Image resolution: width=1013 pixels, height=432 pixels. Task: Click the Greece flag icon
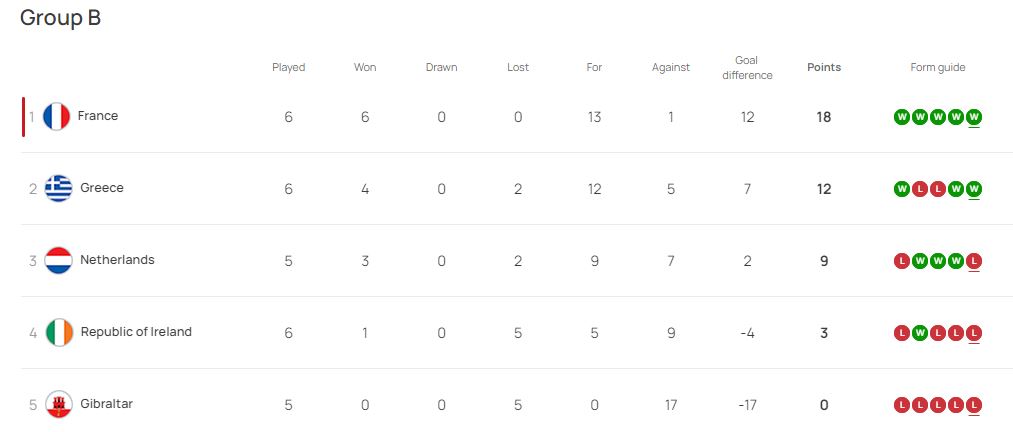[59, 189]
